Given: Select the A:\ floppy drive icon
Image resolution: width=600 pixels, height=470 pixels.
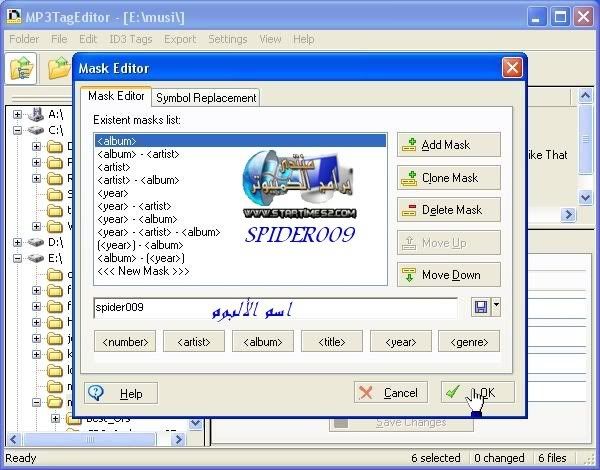Looking at the screenshot, I should pyautogui.click(x=36, y=114).
